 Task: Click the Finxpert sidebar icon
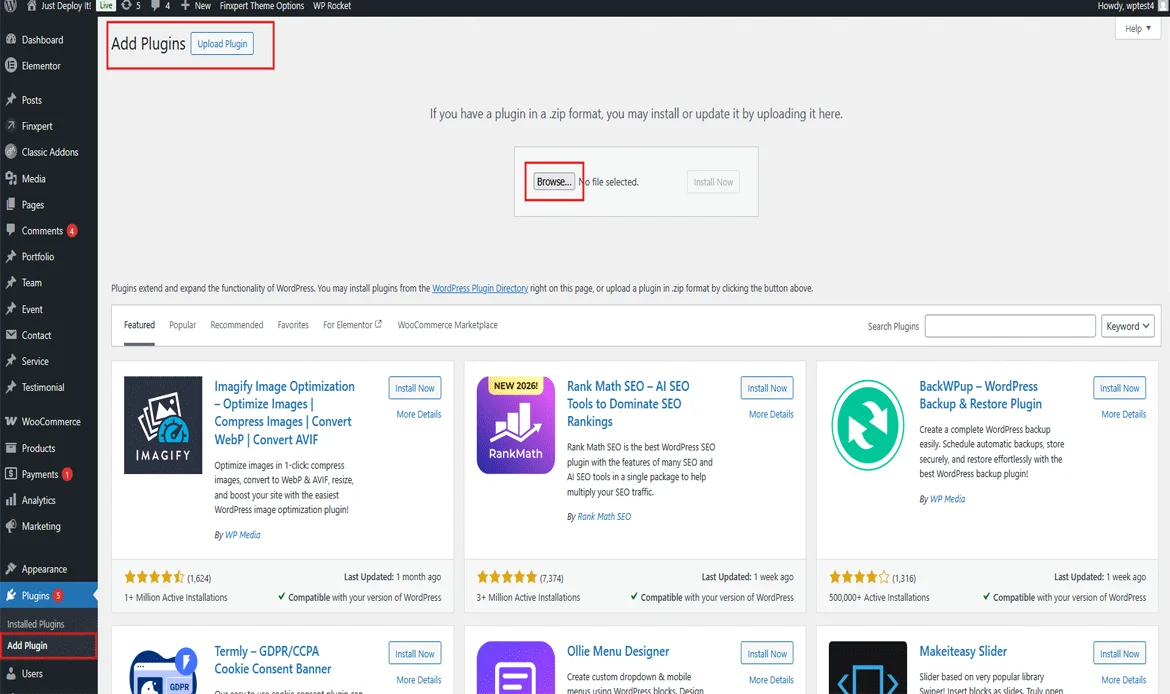tap(11, 125)
